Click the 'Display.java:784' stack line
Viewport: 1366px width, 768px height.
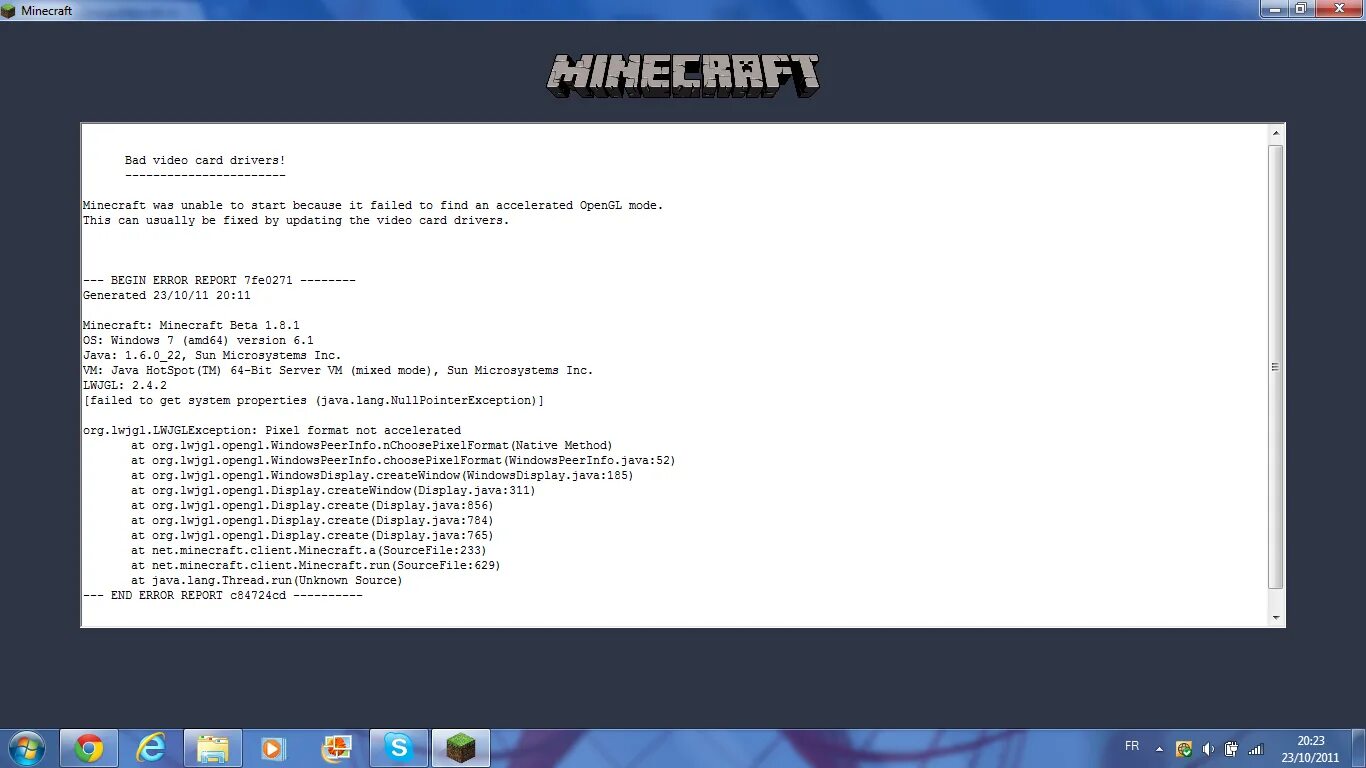(x=312, y=520)
